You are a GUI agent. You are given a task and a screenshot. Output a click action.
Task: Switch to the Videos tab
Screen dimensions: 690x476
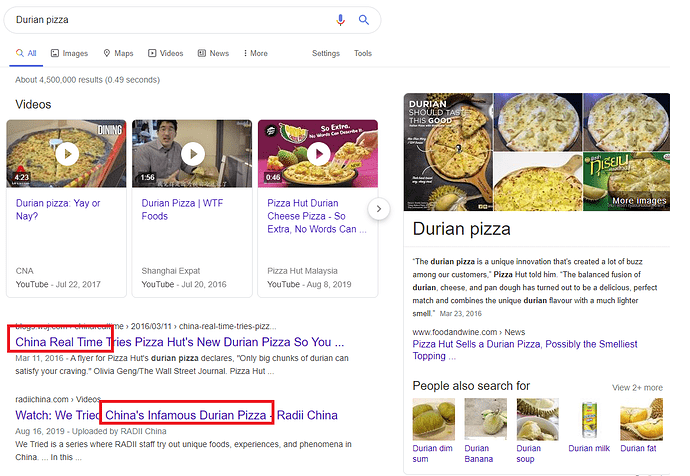(165, 53)
